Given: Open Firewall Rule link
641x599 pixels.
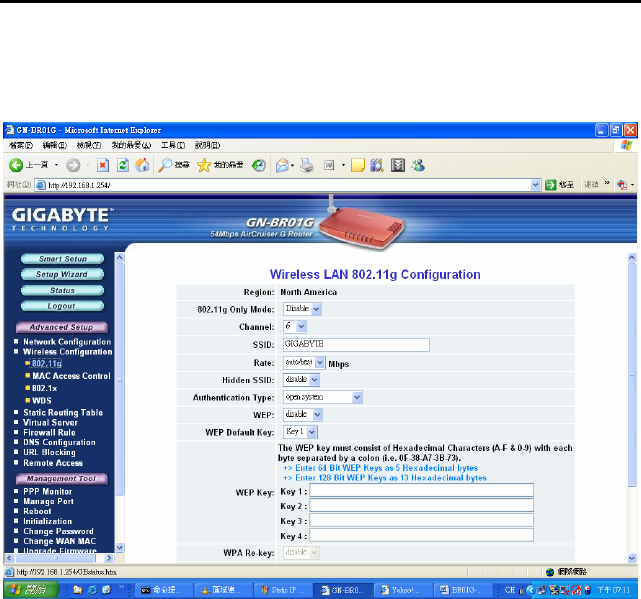Looking at the screenshot, I should 49,433.
